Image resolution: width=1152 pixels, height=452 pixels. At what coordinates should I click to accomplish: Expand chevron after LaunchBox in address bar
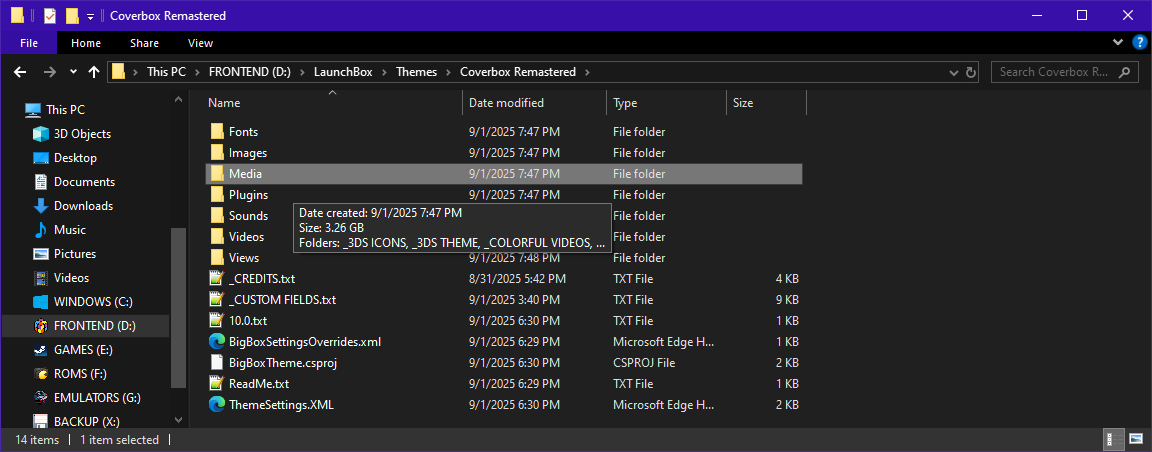coord(383,72)
